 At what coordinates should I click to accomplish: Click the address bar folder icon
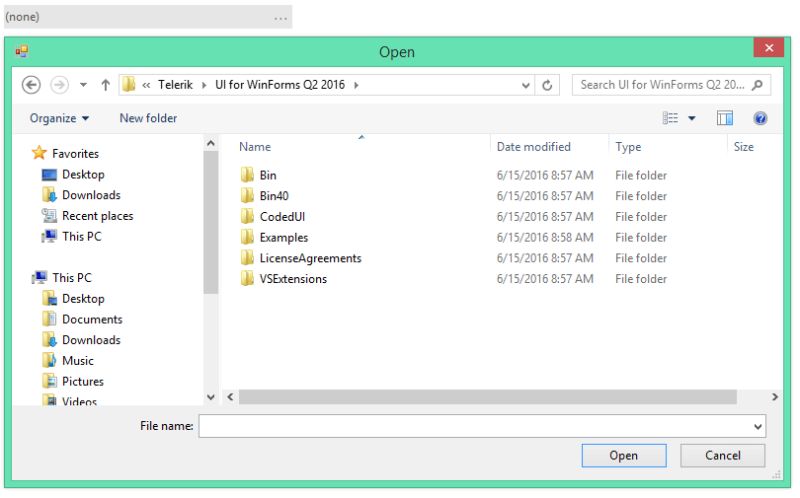[x=129, y=85]
